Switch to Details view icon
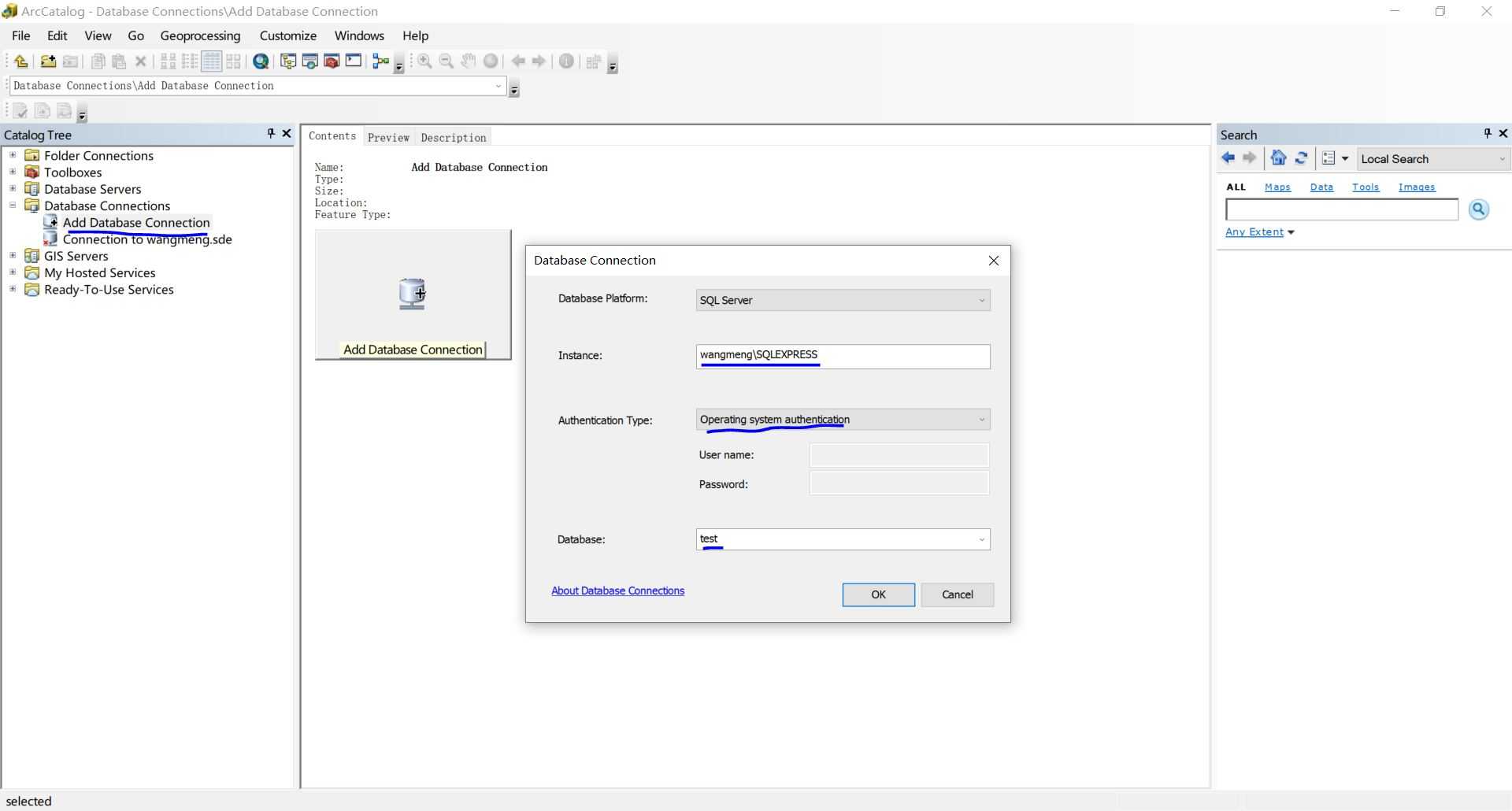This screenshot has width=1512, height=811. (x=212, y=61)
